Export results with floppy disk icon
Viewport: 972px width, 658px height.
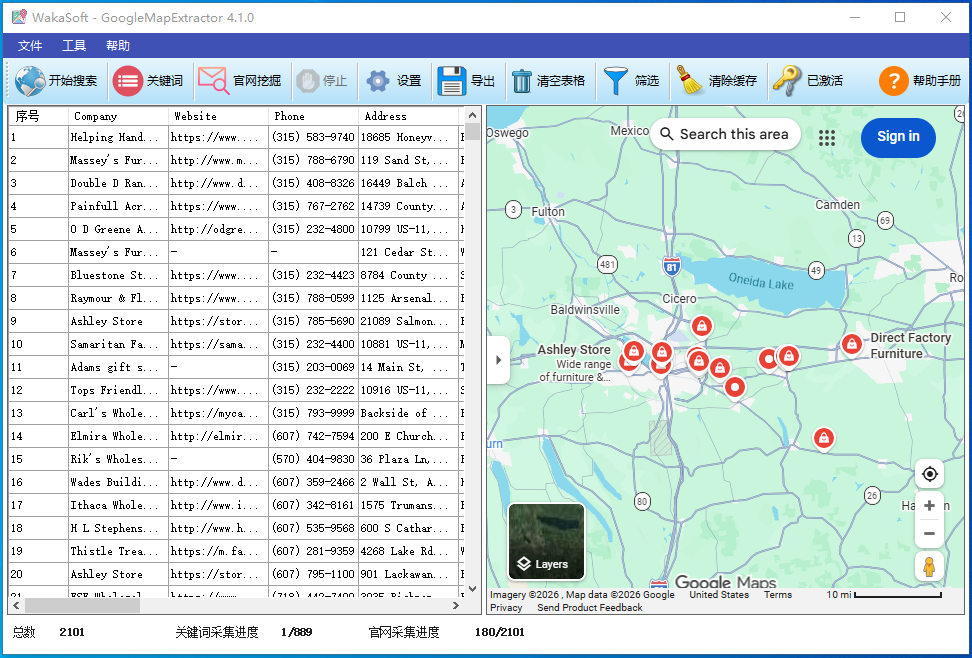452,81
